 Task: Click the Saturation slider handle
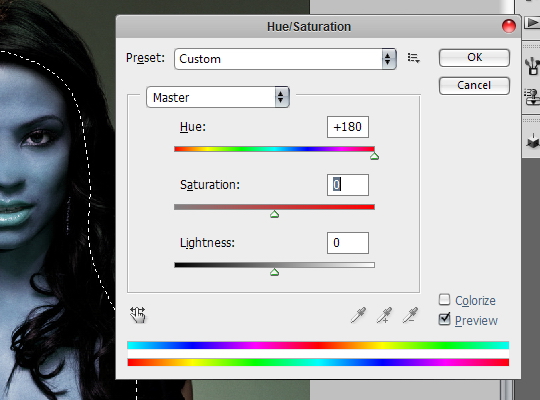point(274,214)
